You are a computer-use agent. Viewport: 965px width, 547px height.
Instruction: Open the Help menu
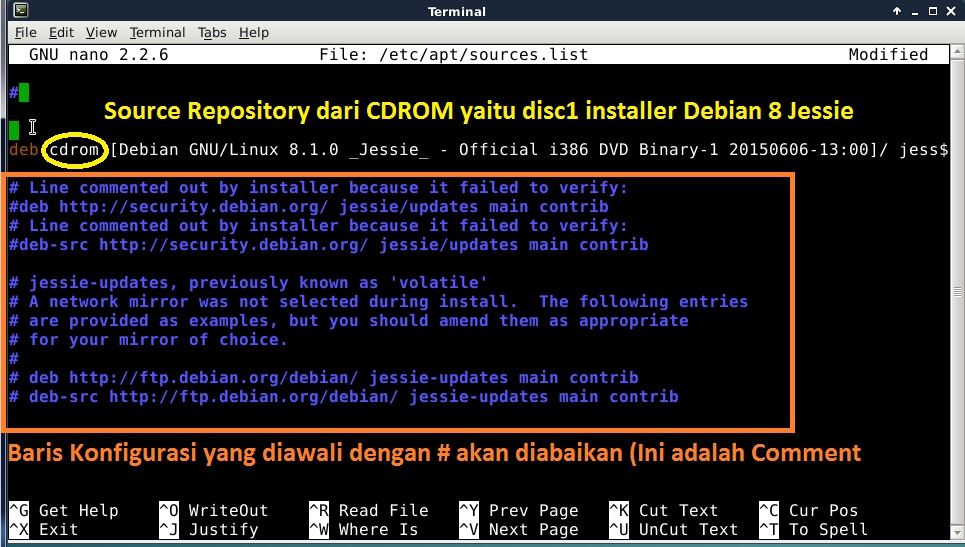click(x=254, y=33)
